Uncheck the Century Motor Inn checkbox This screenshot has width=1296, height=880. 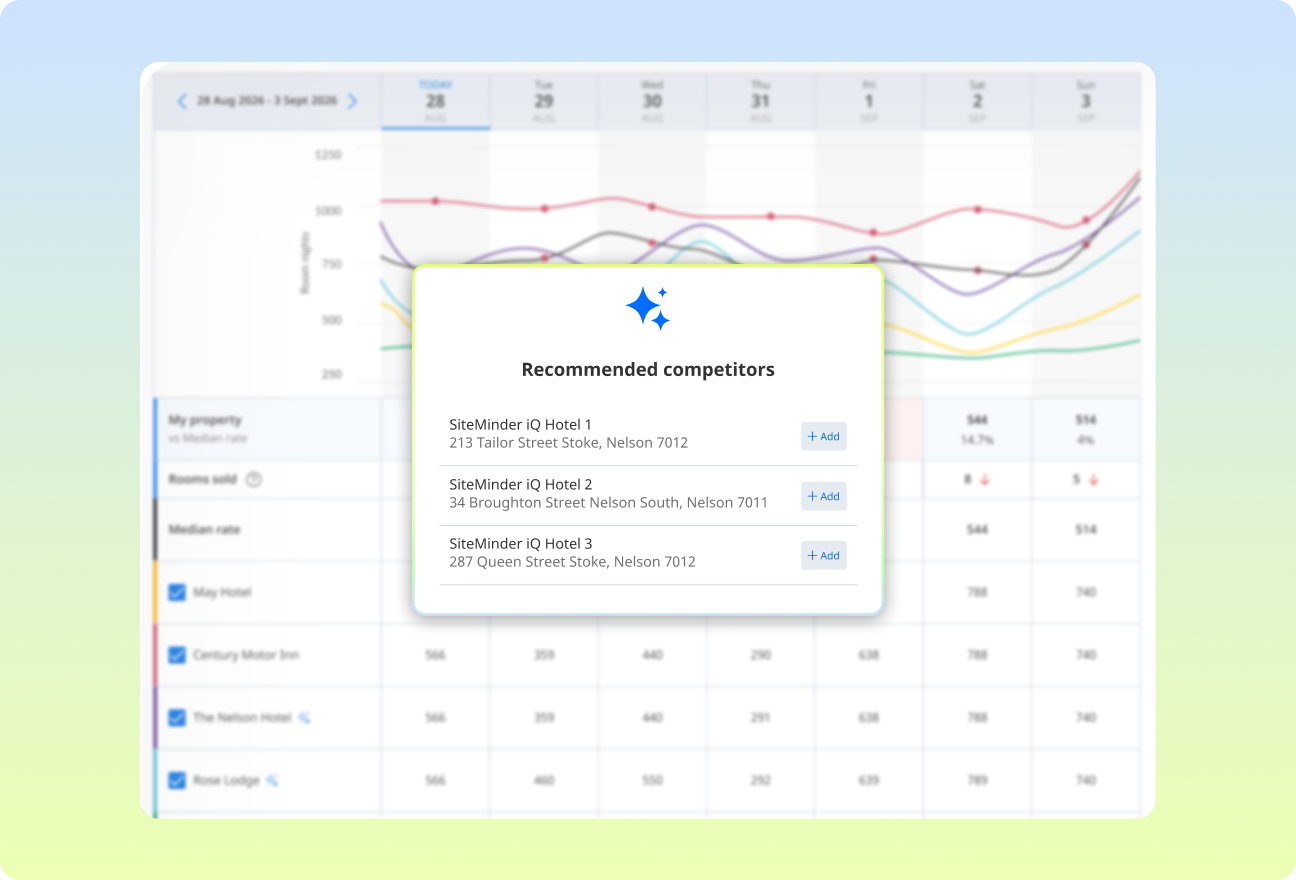(x=177, y=655)
